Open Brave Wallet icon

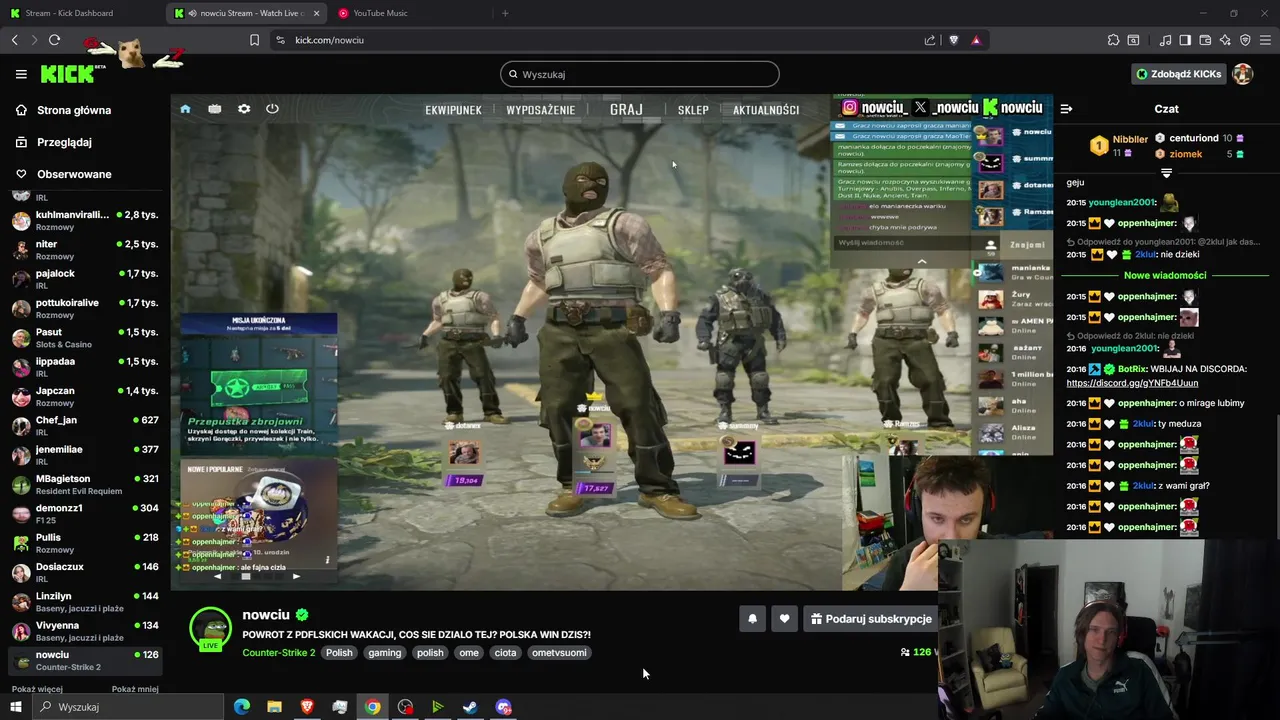pyautogui.click(x=1205, y=40)
